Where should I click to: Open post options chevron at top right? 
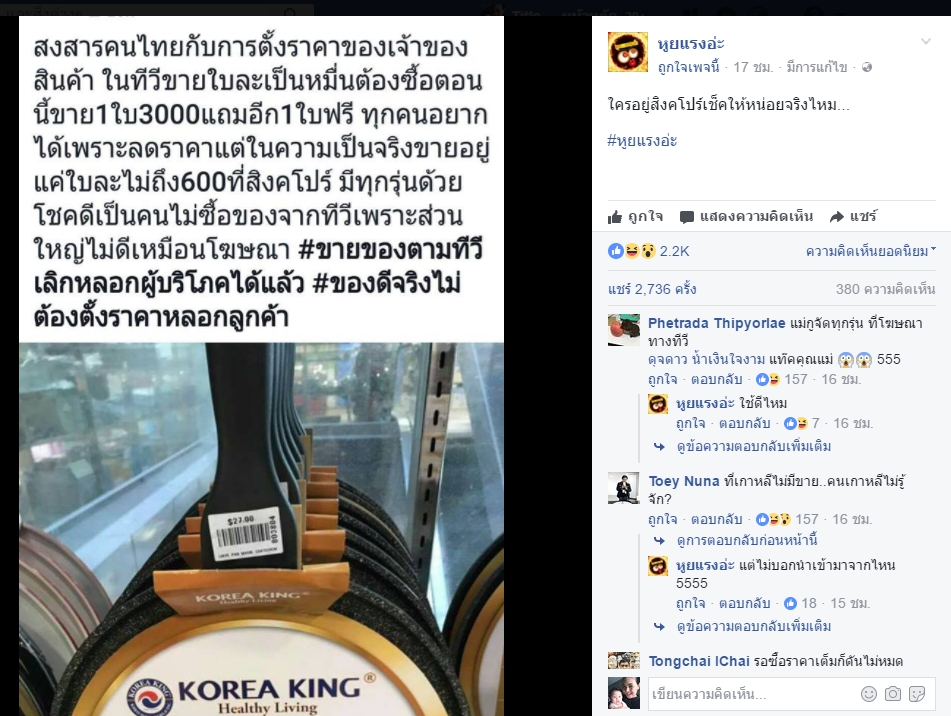click(926, 41)
